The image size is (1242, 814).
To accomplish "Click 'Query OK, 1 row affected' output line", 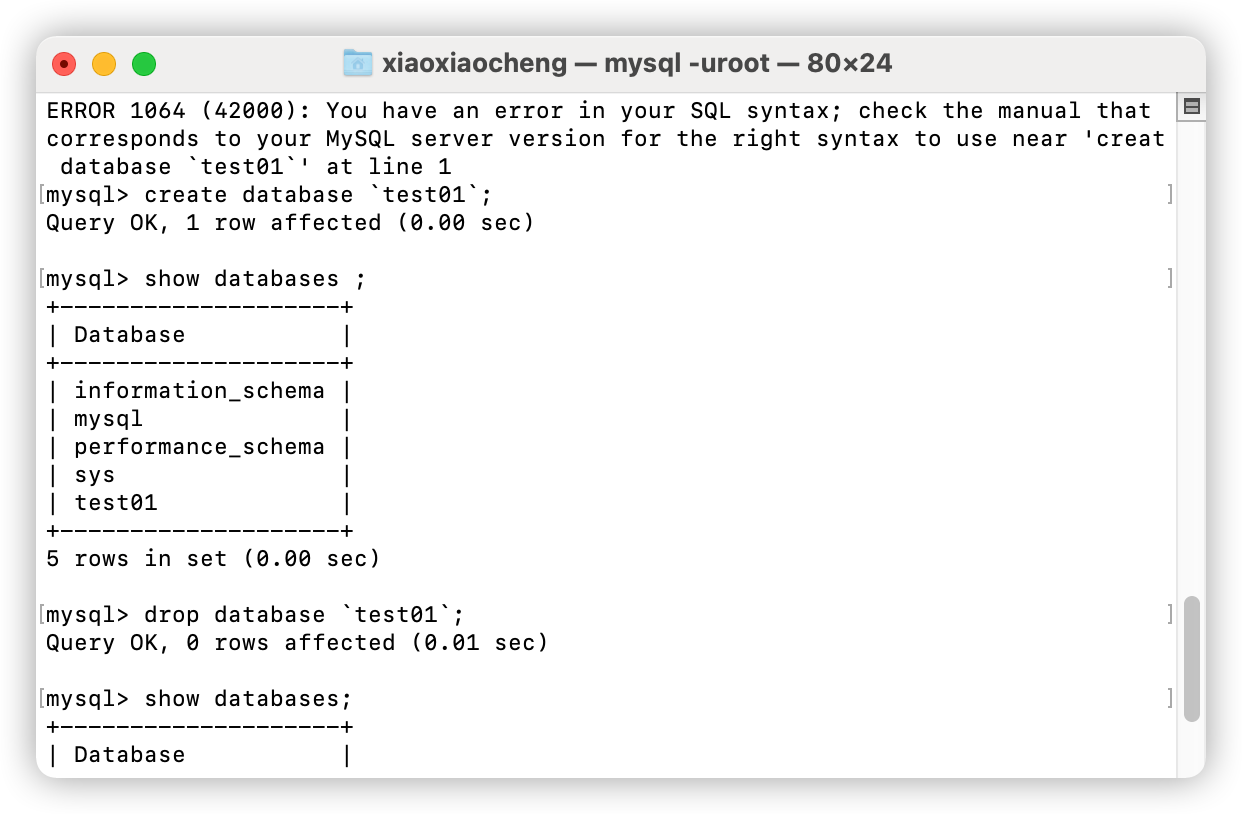I will (290, 222).
